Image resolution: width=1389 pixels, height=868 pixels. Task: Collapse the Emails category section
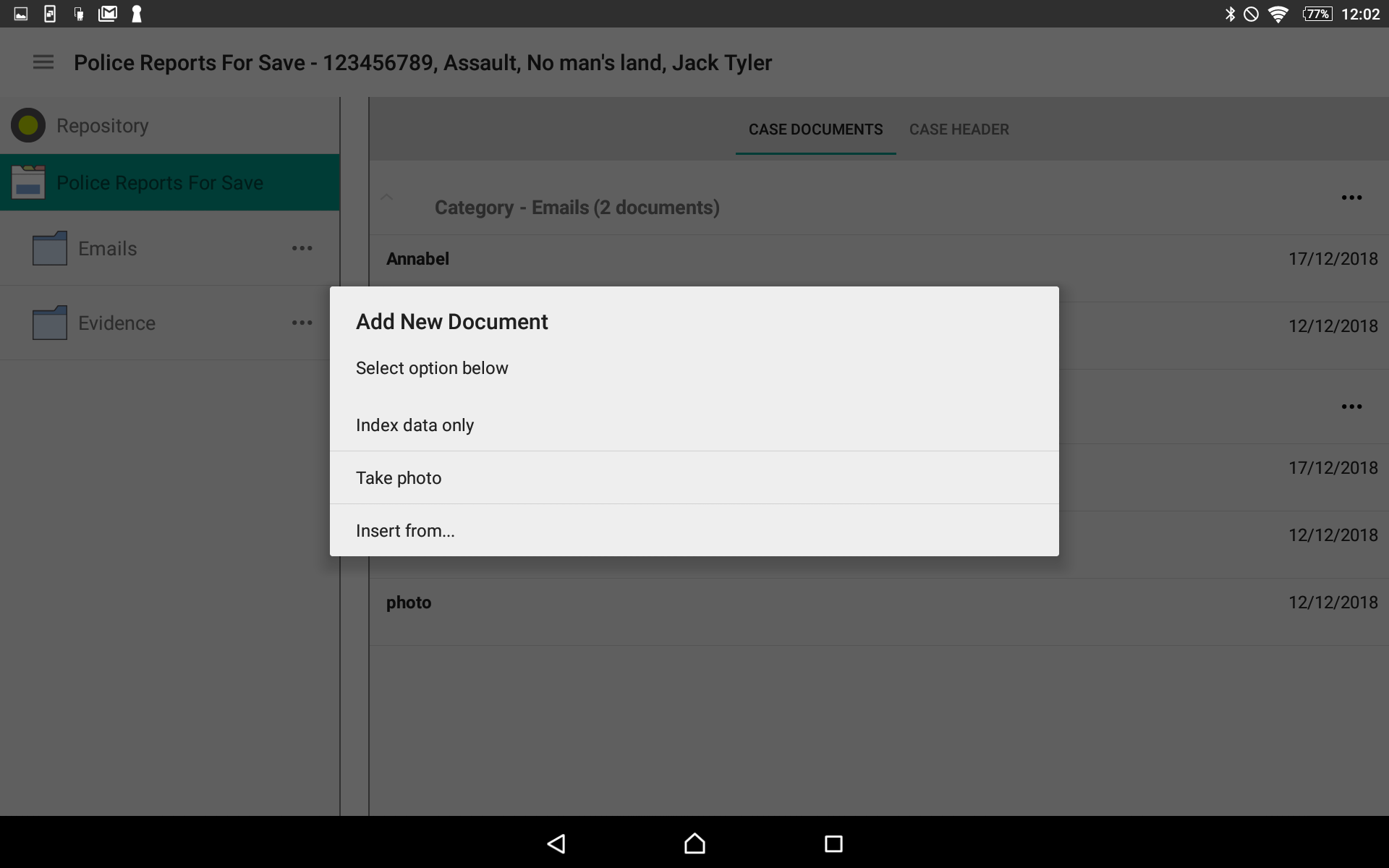tap(386, 197)
